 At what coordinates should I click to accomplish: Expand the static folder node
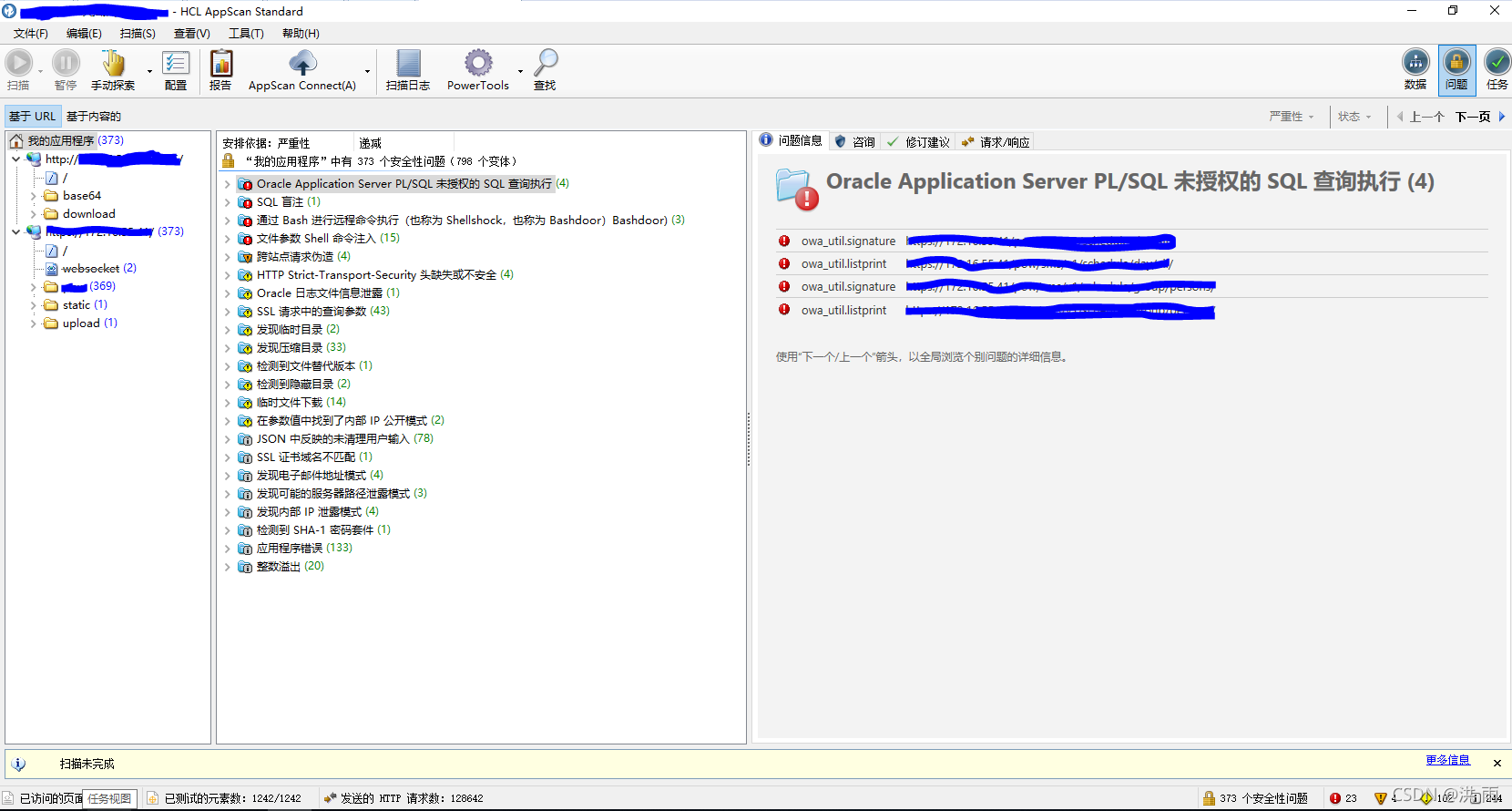tap(34, 305)
